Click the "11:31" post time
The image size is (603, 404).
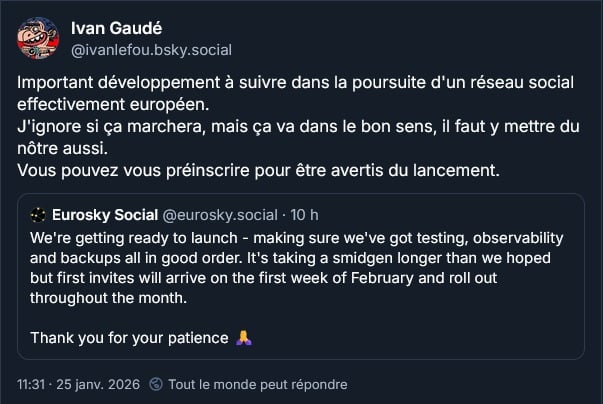32,384
